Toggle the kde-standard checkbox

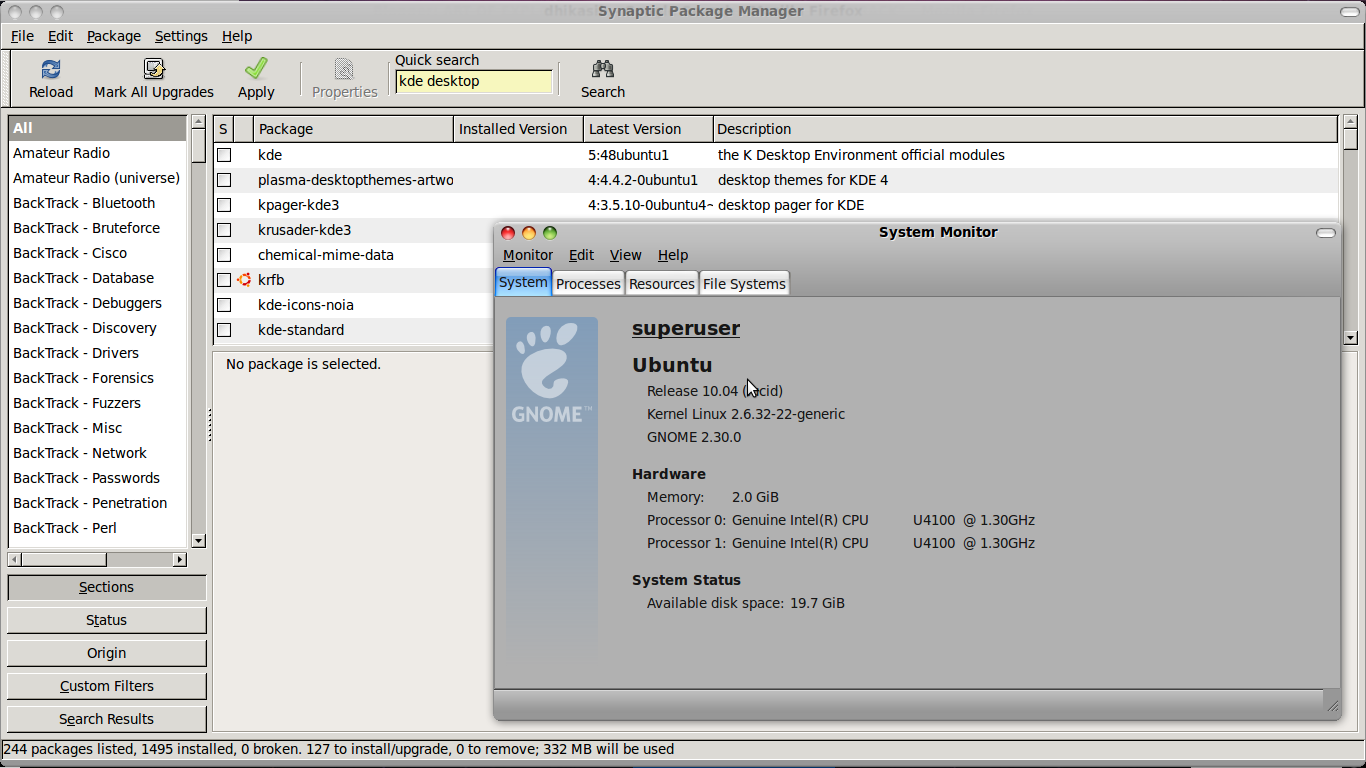tap(224, 330)
